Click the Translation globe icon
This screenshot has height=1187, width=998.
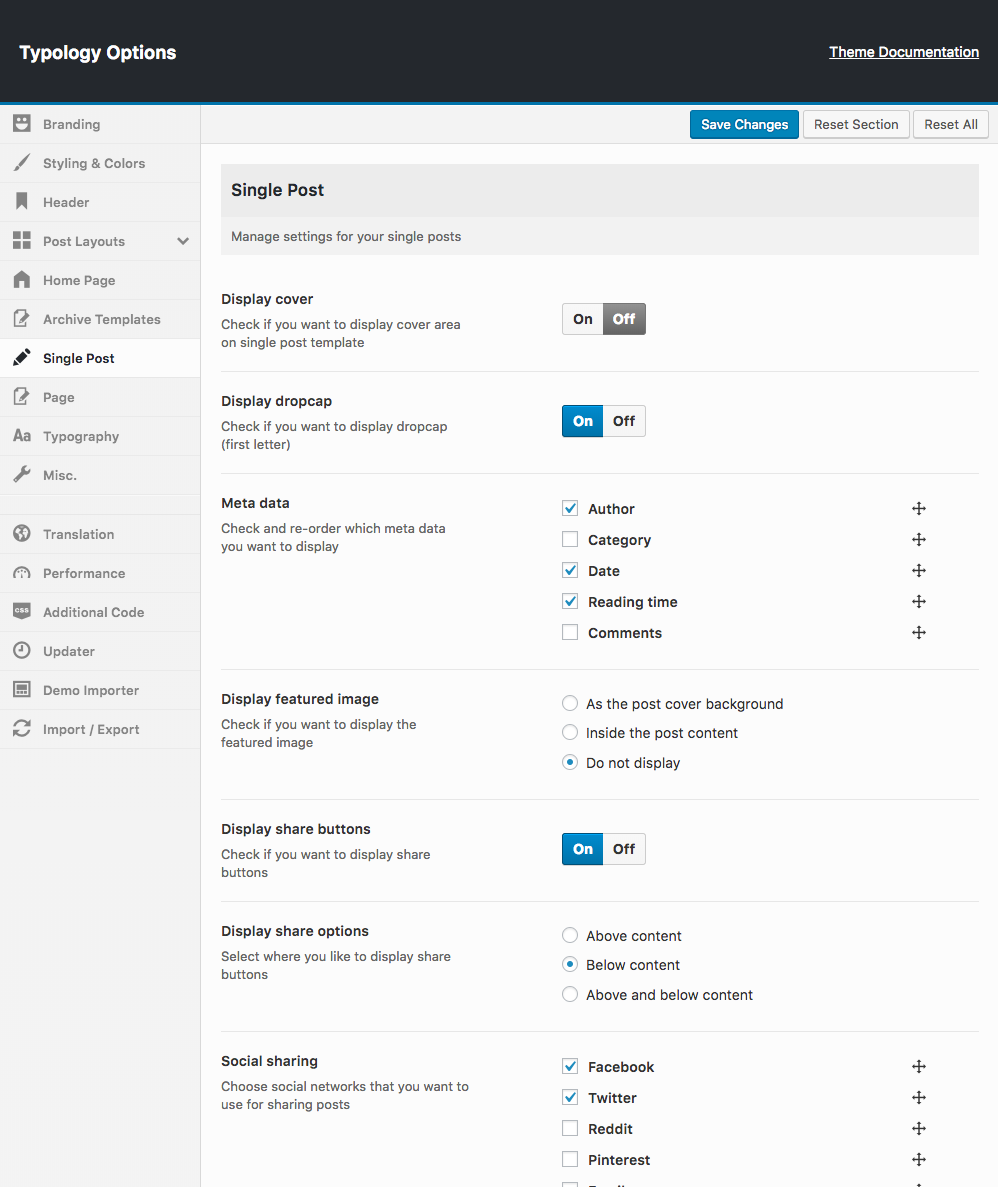tap(21, 534)
